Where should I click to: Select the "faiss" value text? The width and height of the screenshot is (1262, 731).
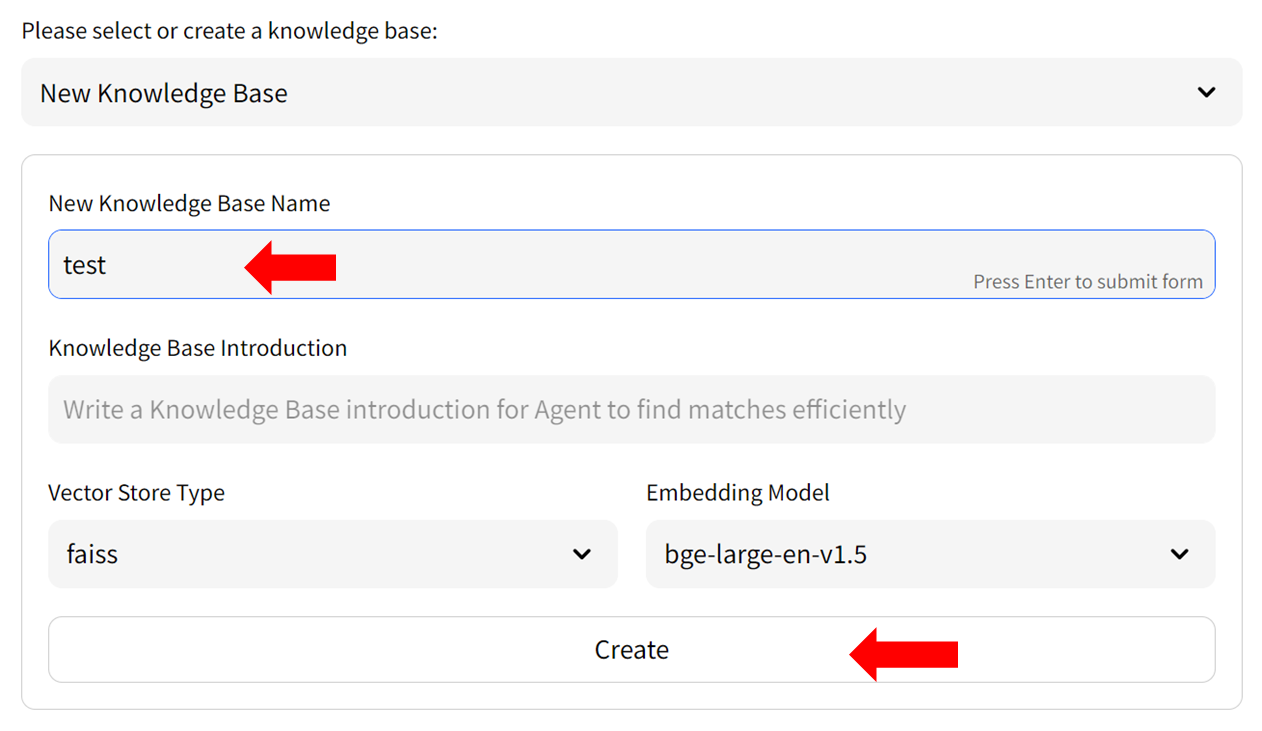coord(92,554)
